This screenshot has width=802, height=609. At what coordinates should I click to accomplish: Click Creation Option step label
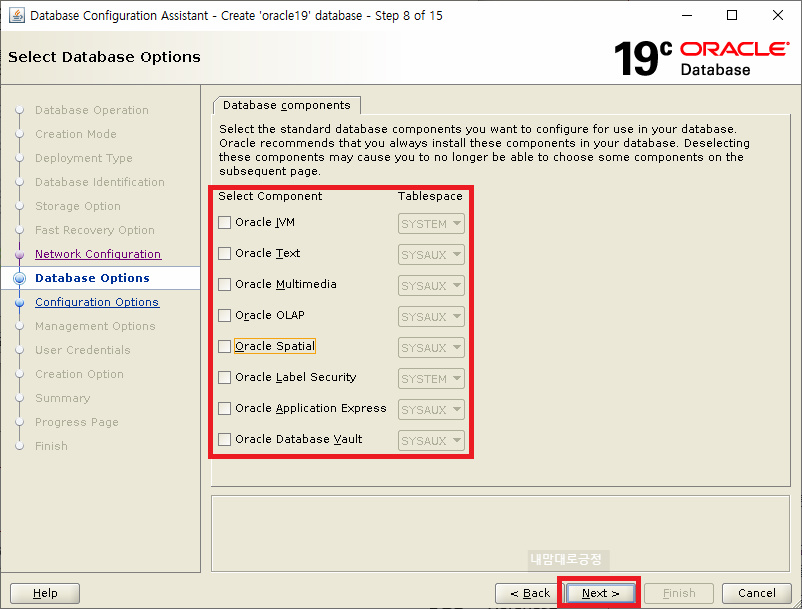79,374
